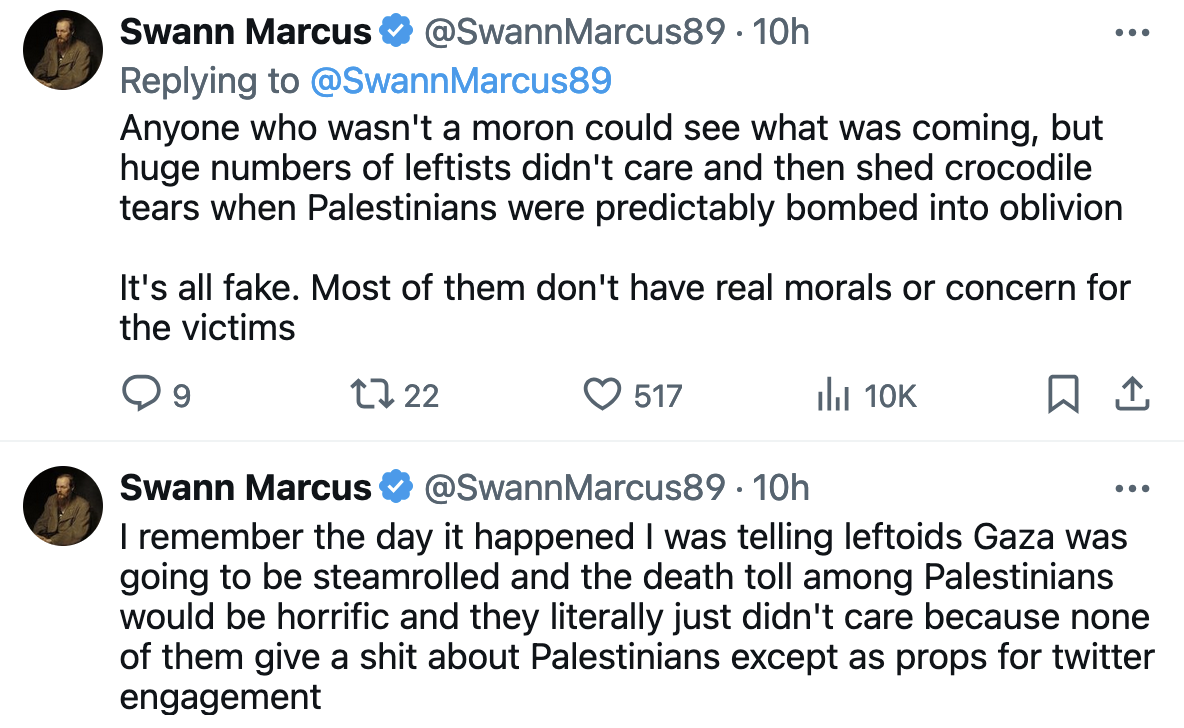Click the @SwannMarcus89 link after "Replying to"
The image size is (1184, 728).
click(460, 81)
